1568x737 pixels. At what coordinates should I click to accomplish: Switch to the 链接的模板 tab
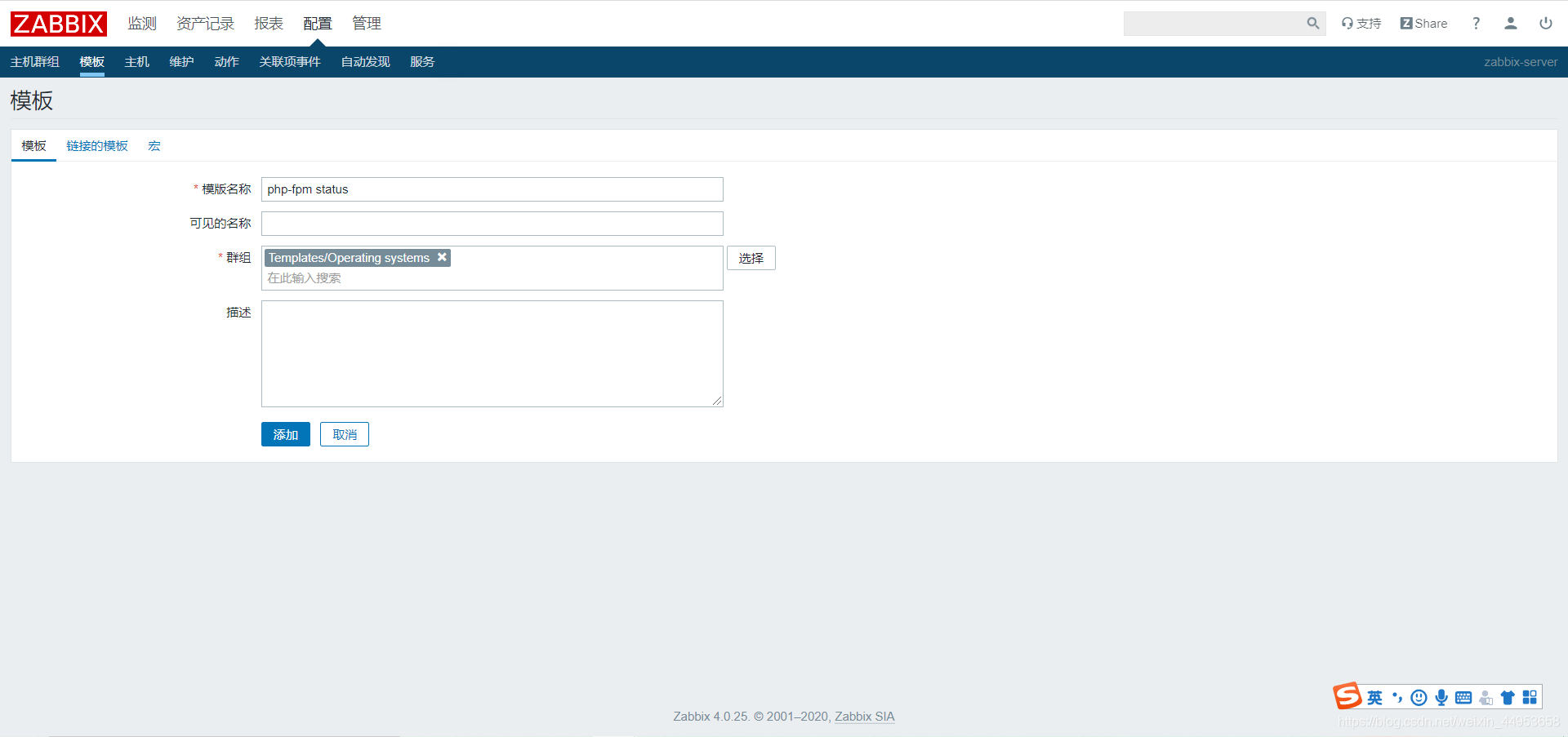97,146
